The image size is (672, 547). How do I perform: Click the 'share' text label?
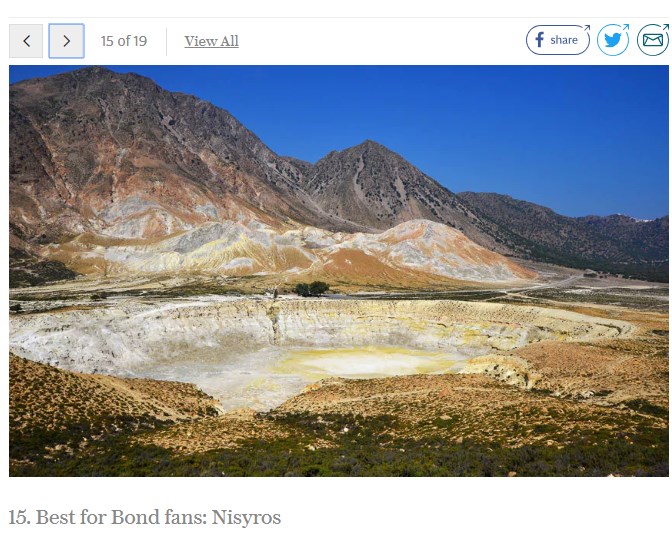tap(564, 40)
